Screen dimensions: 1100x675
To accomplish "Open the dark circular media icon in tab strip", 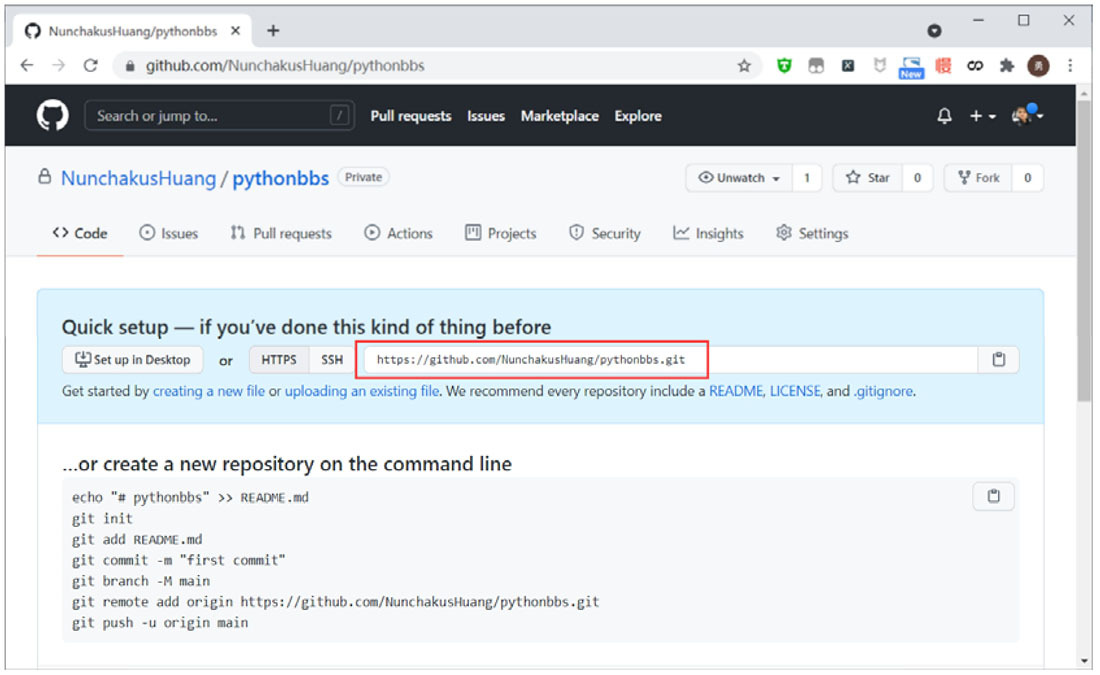I will pyautogui.click(x=934, y=31).
